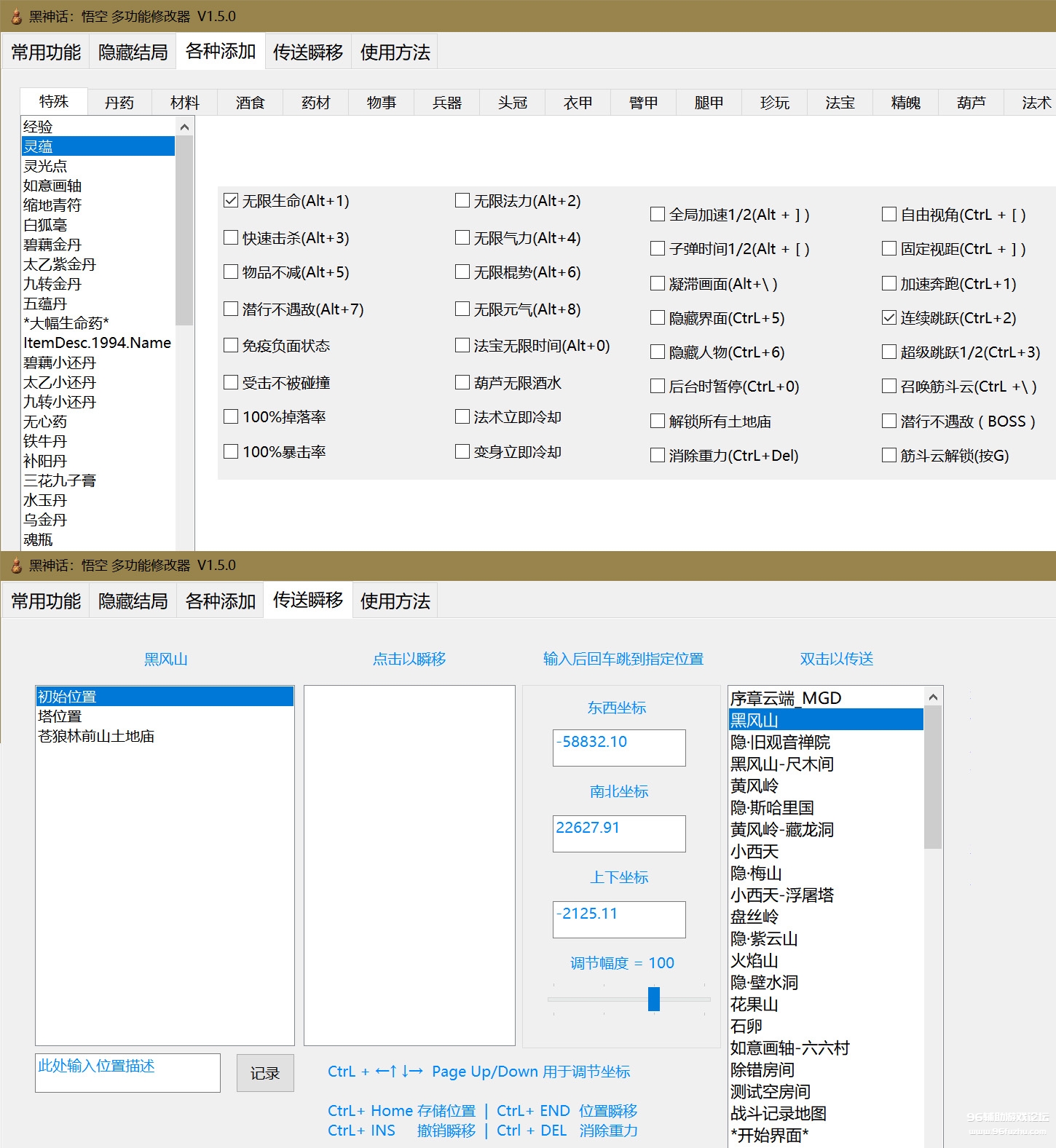Select 花果山 in the map list
Screen dimensions: 1056x1148
[x=754, y=1005]
